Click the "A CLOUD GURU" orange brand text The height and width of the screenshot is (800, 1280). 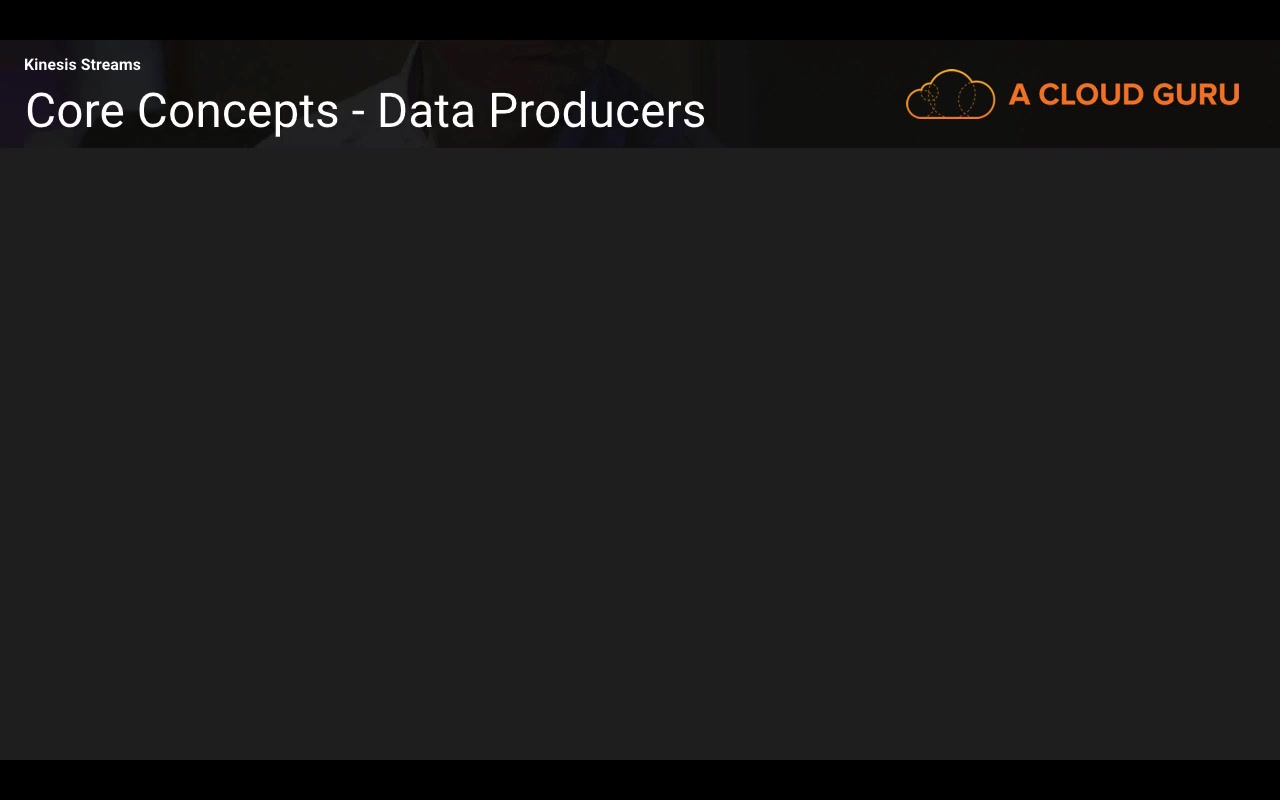pyautogui.click(x=1124, y=95)
